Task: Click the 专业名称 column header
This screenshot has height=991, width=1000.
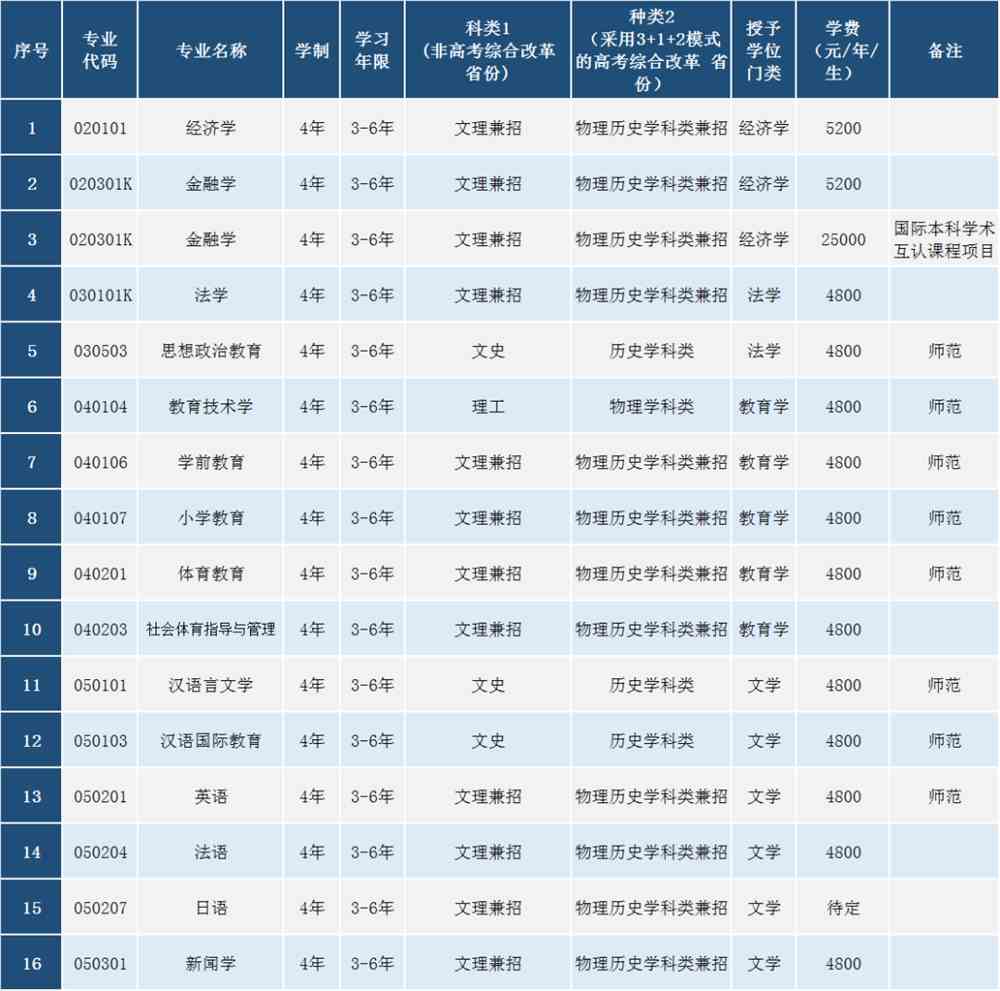Action: [210, 50]
